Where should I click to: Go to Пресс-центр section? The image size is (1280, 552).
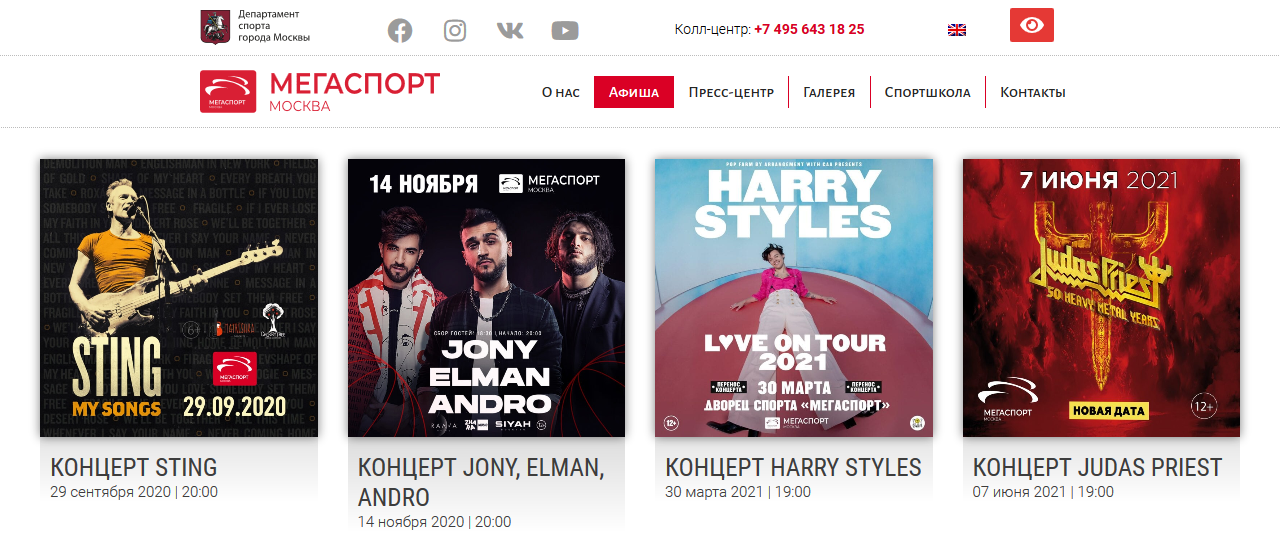point(731,92)
